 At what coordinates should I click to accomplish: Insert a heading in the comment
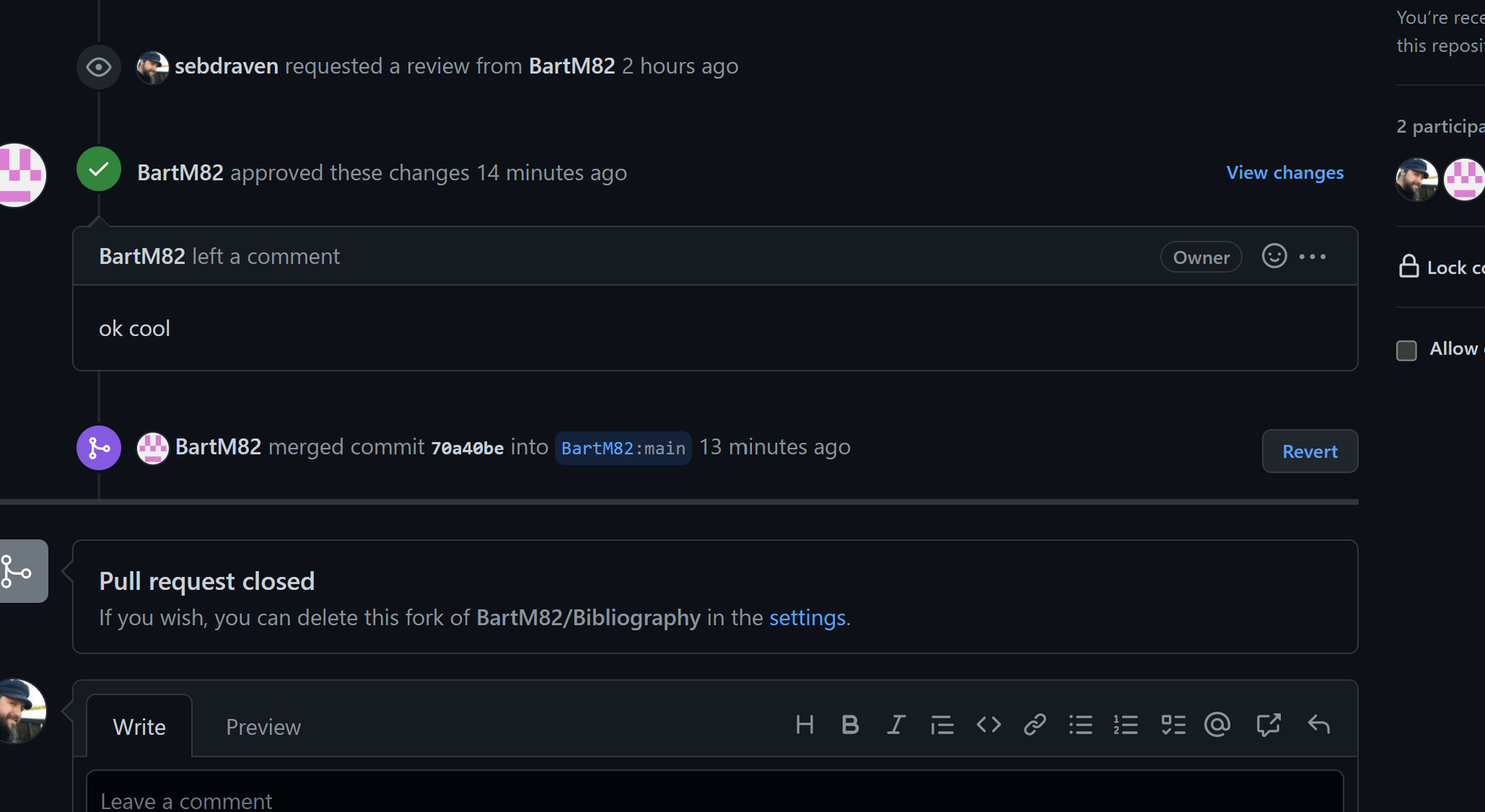pyautogui.click(x=804, y=725)
